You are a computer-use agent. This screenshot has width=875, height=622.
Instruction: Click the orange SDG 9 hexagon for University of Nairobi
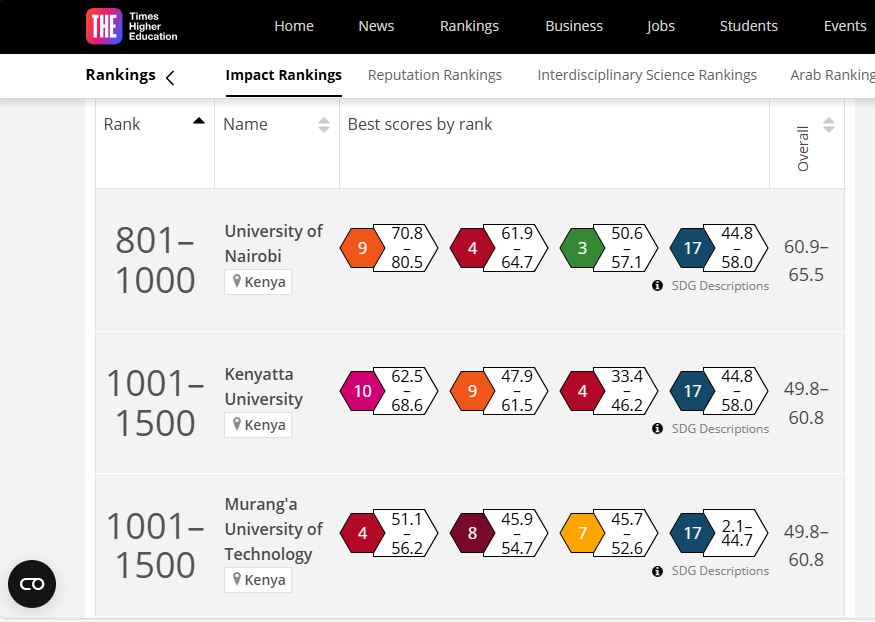point(362,248)
